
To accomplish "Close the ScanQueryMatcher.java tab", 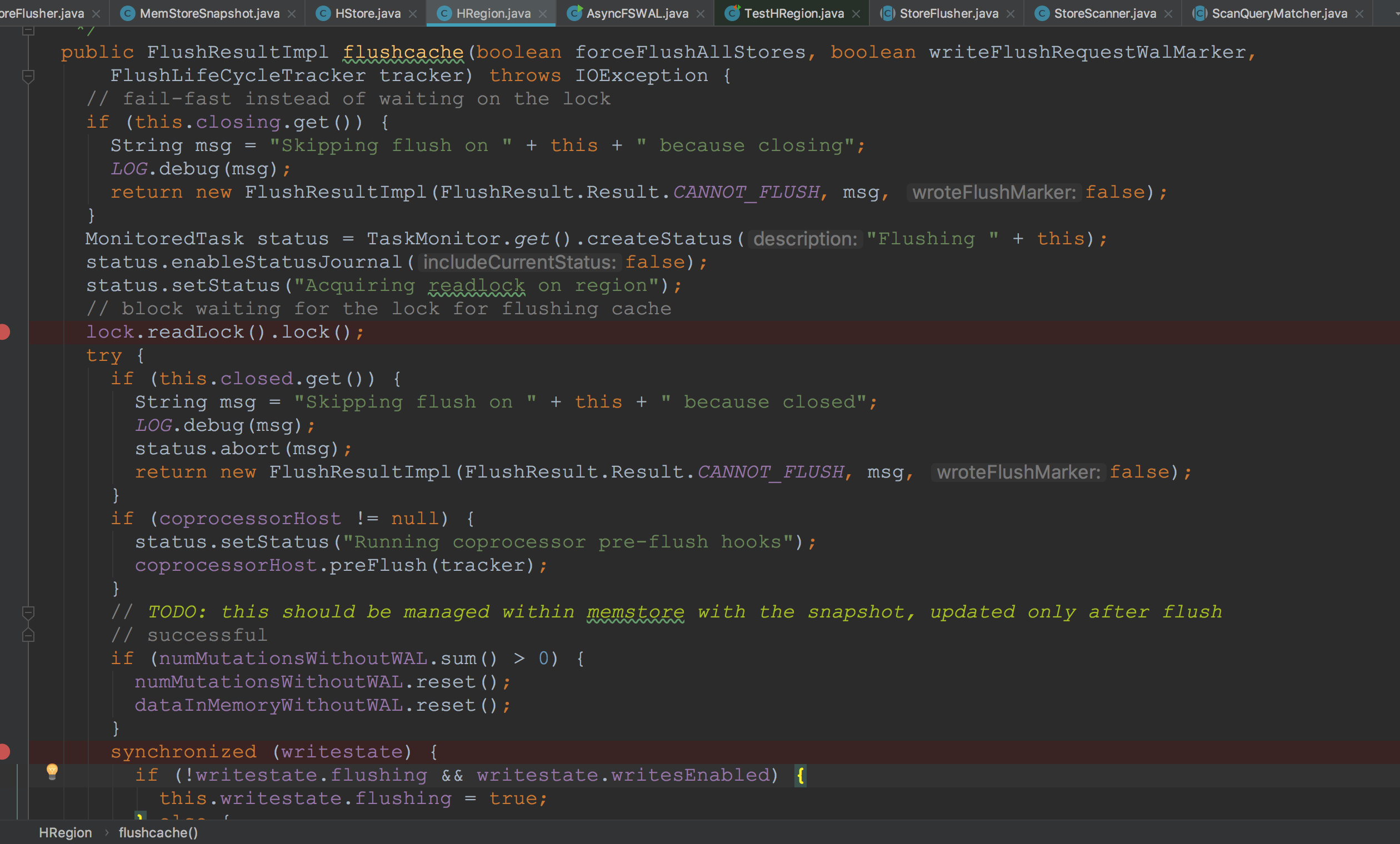I will [x=1359, y=14].
